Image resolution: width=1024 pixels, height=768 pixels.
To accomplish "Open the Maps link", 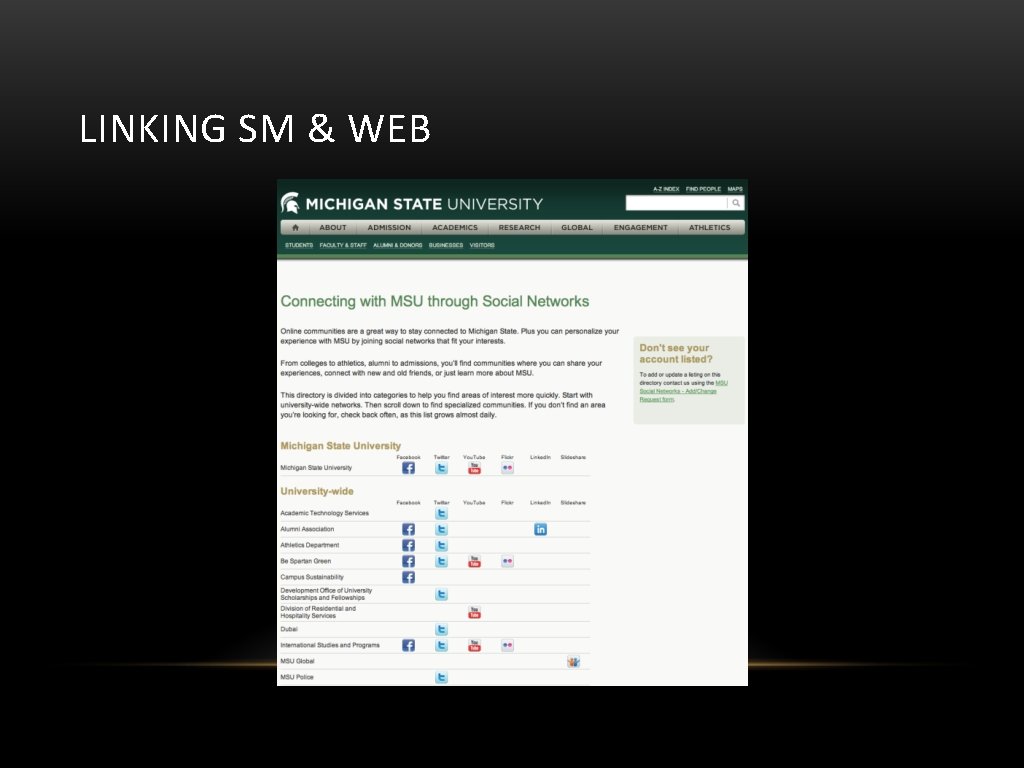I will click(735, 189).
